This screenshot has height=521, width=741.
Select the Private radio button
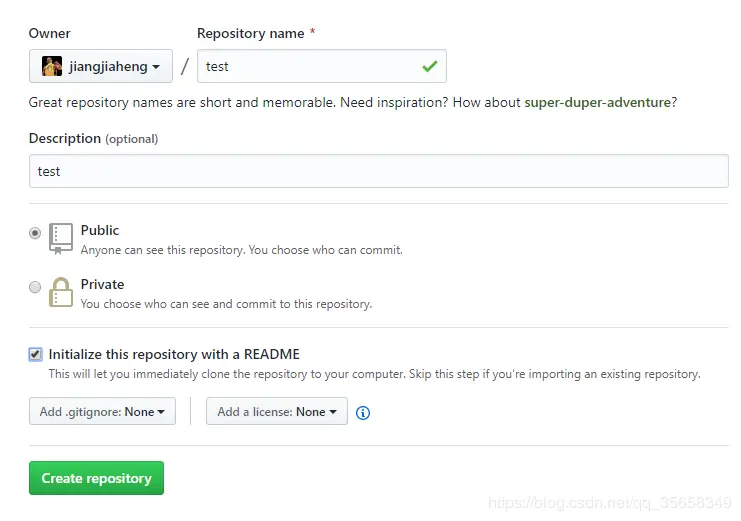pyautogui.click(x=36, y=287)
